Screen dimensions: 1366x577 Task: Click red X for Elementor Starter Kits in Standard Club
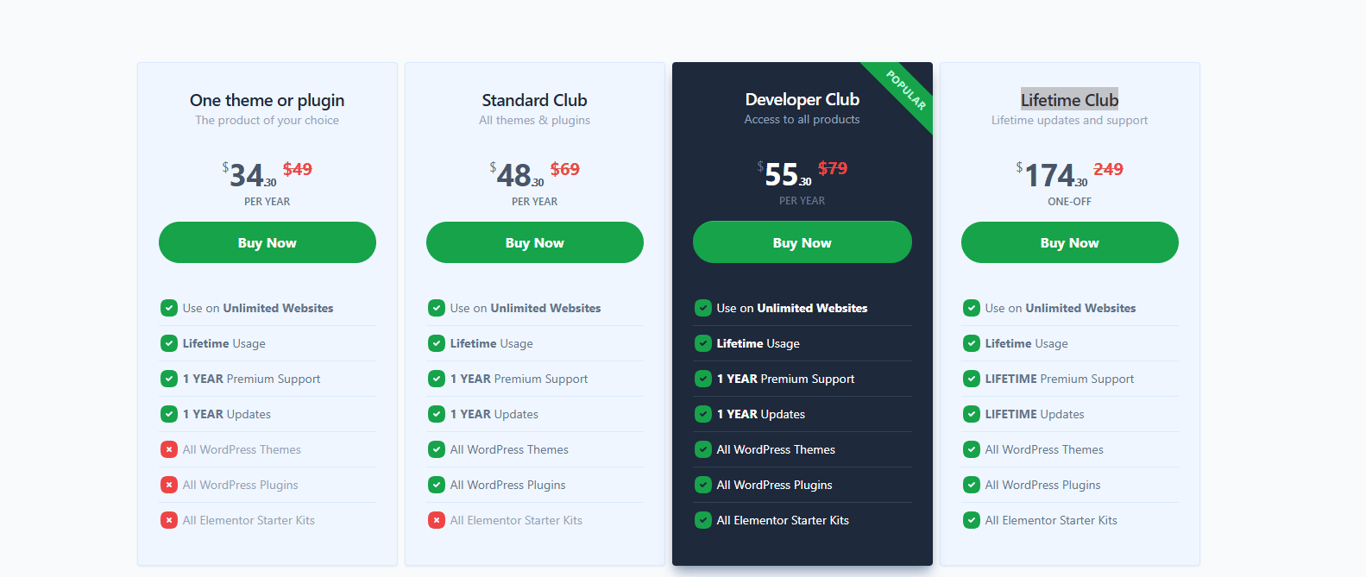pyautogui.click(x=436, y=520)
